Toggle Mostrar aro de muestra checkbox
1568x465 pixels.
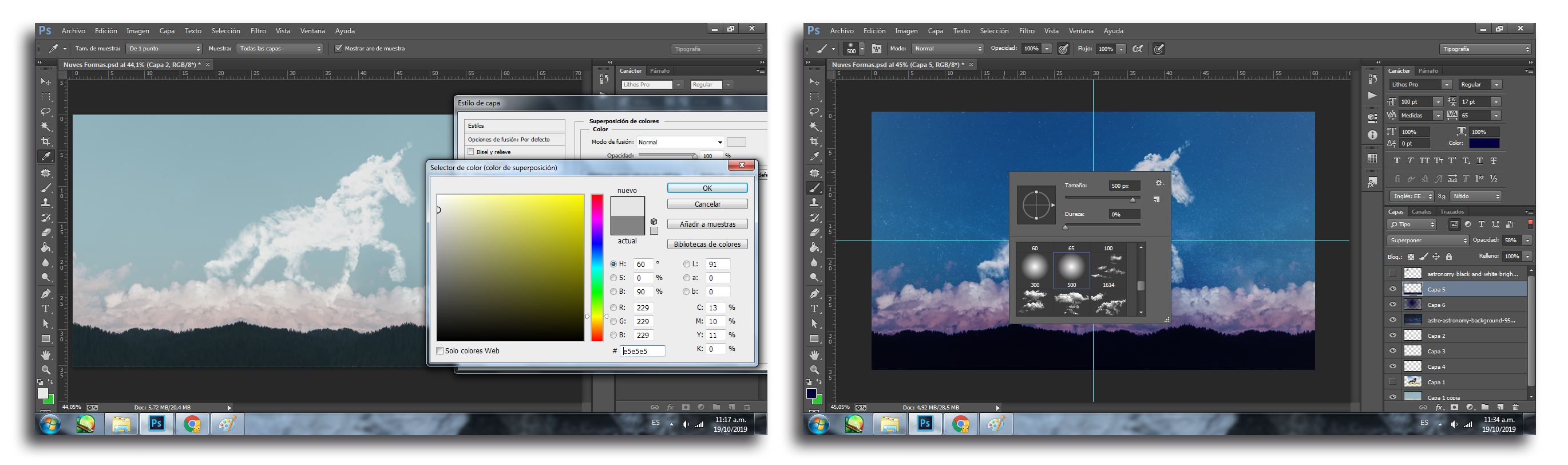(338, 48)
